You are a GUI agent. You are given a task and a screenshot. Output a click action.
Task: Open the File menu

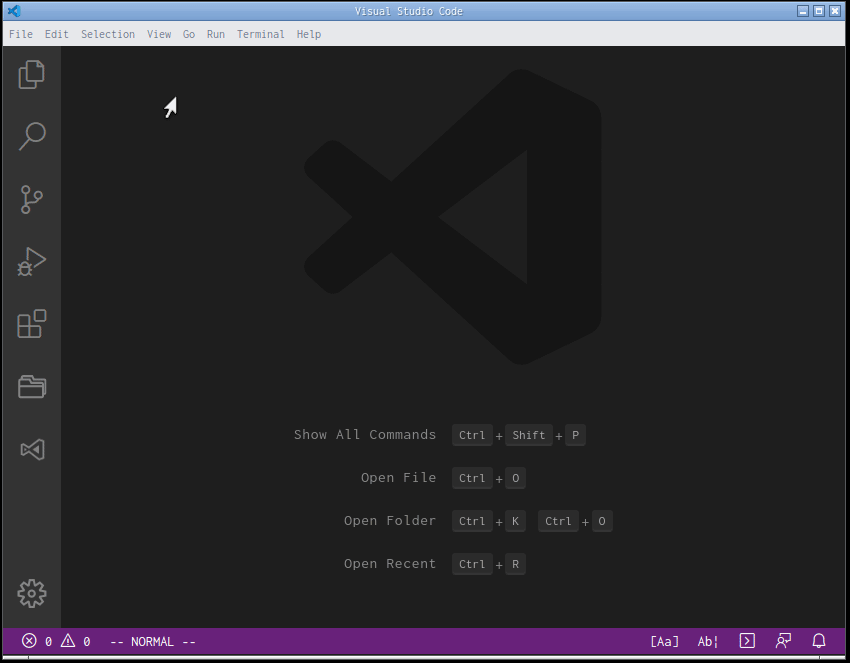coord(21,34)
